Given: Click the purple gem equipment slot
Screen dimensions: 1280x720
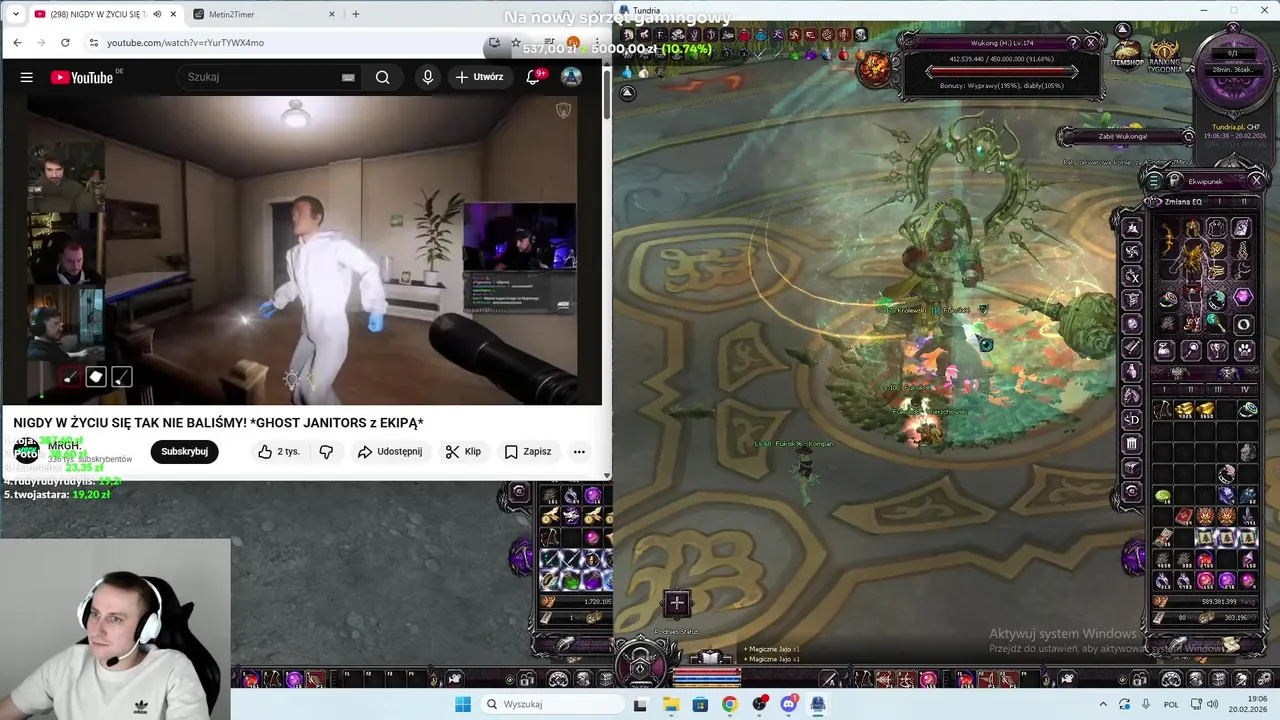Looking at the screenshot, I should pos(1242,298).
